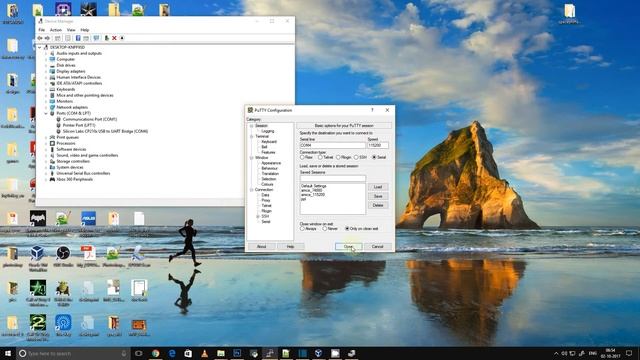Viewport: 640px width, 360px height.
Task: Open Microsoft Edge from the taskbar
Action: click(172, 353)
